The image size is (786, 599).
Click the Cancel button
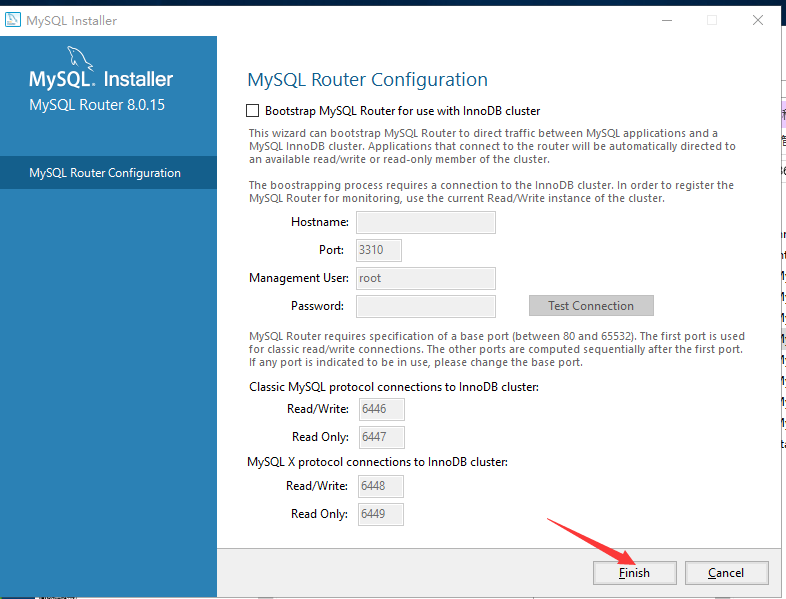[726, 572]
